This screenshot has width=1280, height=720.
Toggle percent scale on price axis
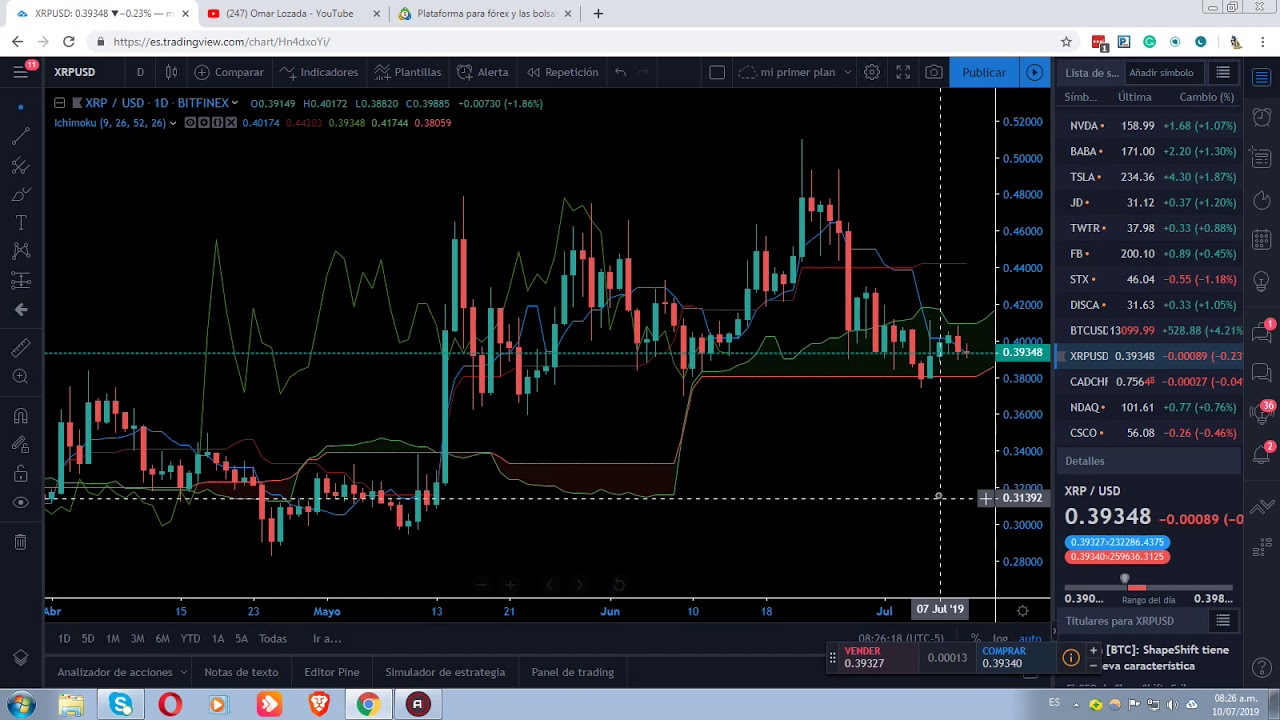(975, 639)
